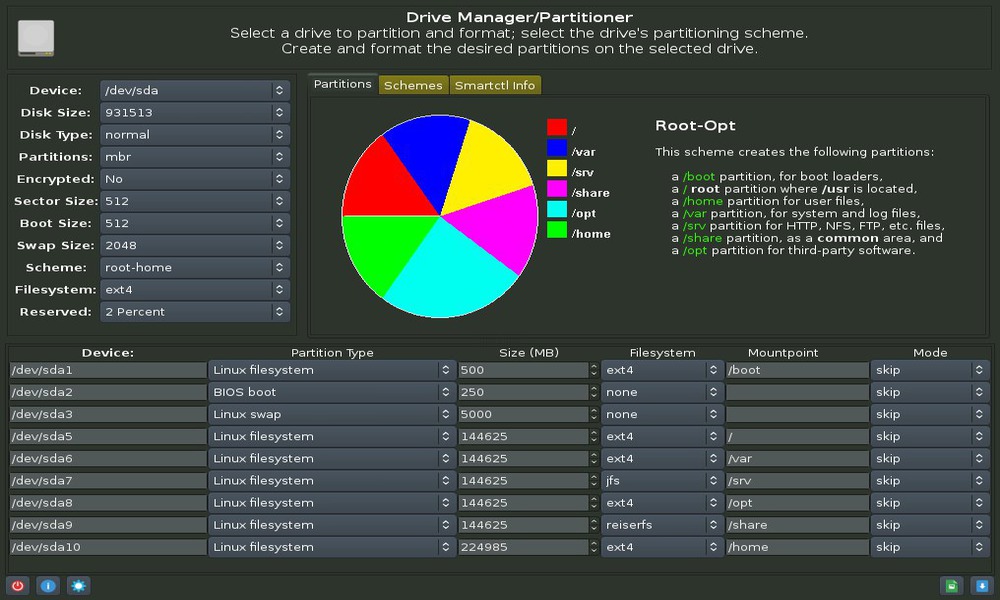Click the gear settings icon at bottom left
The width and height of the screenshot is (1000, 600).
(x=78, y=585)
